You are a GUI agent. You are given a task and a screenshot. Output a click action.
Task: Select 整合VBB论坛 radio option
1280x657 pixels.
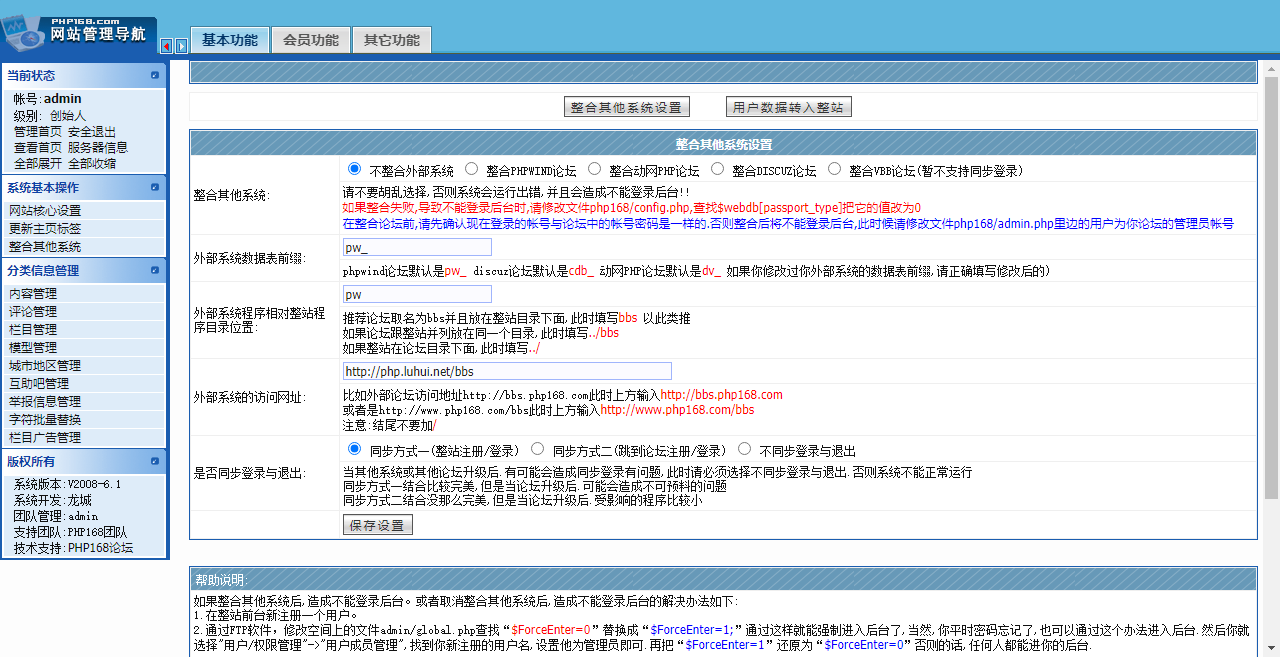tap(835, 169)
